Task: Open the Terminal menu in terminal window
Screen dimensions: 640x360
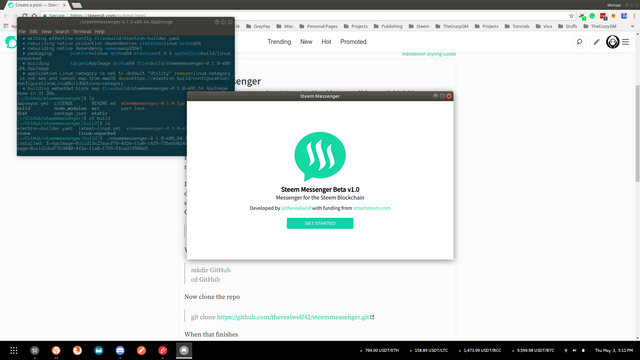Action: point(82,31)
